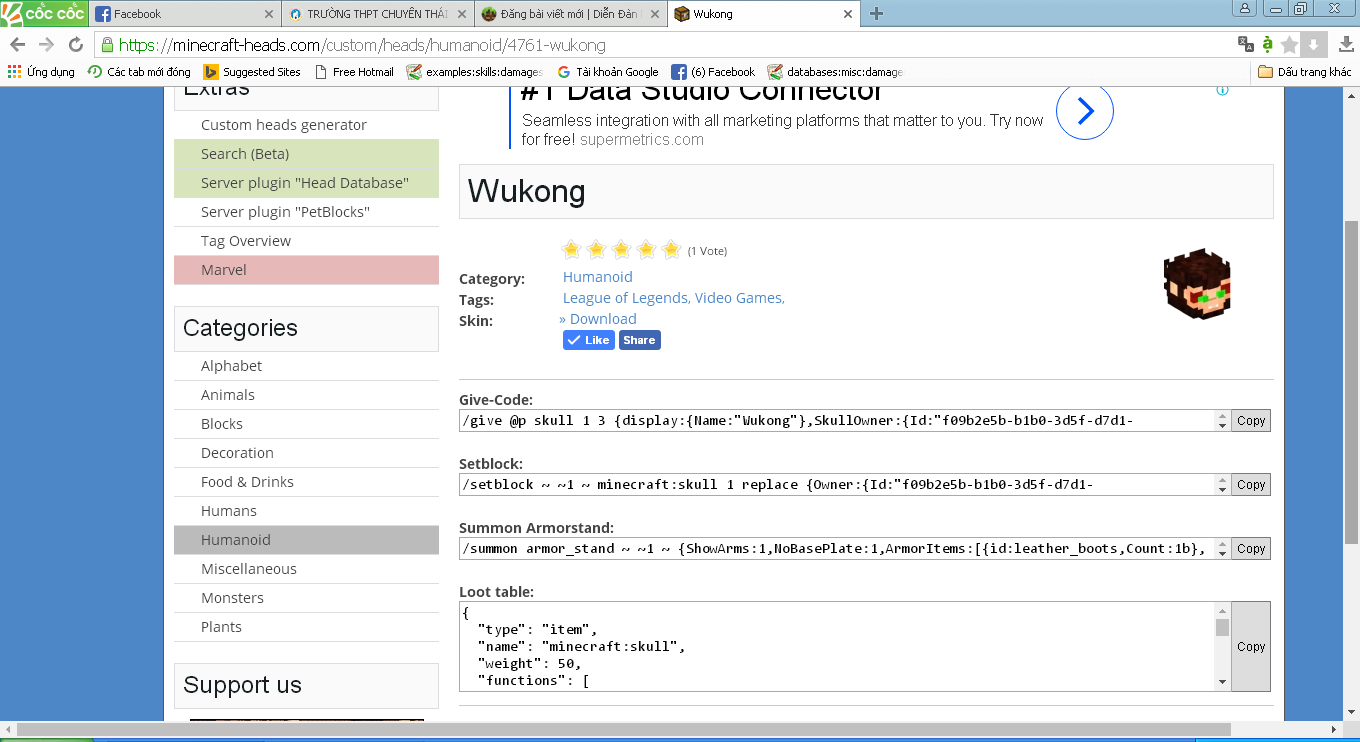
Task: Click the horizontal scrollbar at the bottom
Action: (x=620, y=729)
